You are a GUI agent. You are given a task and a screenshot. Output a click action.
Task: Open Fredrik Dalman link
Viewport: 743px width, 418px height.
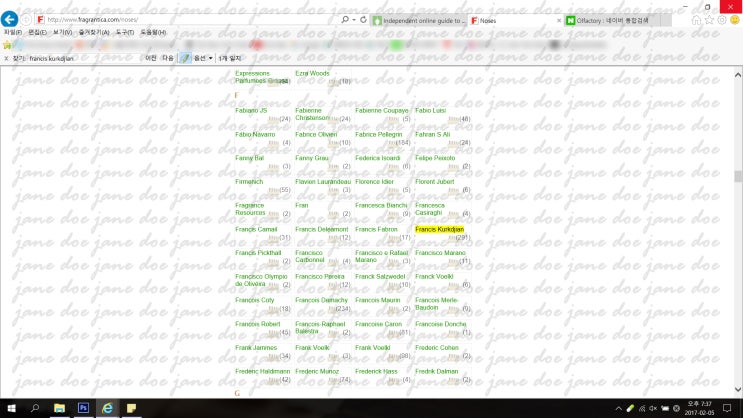pyautogui.click(x=436, y=372)
